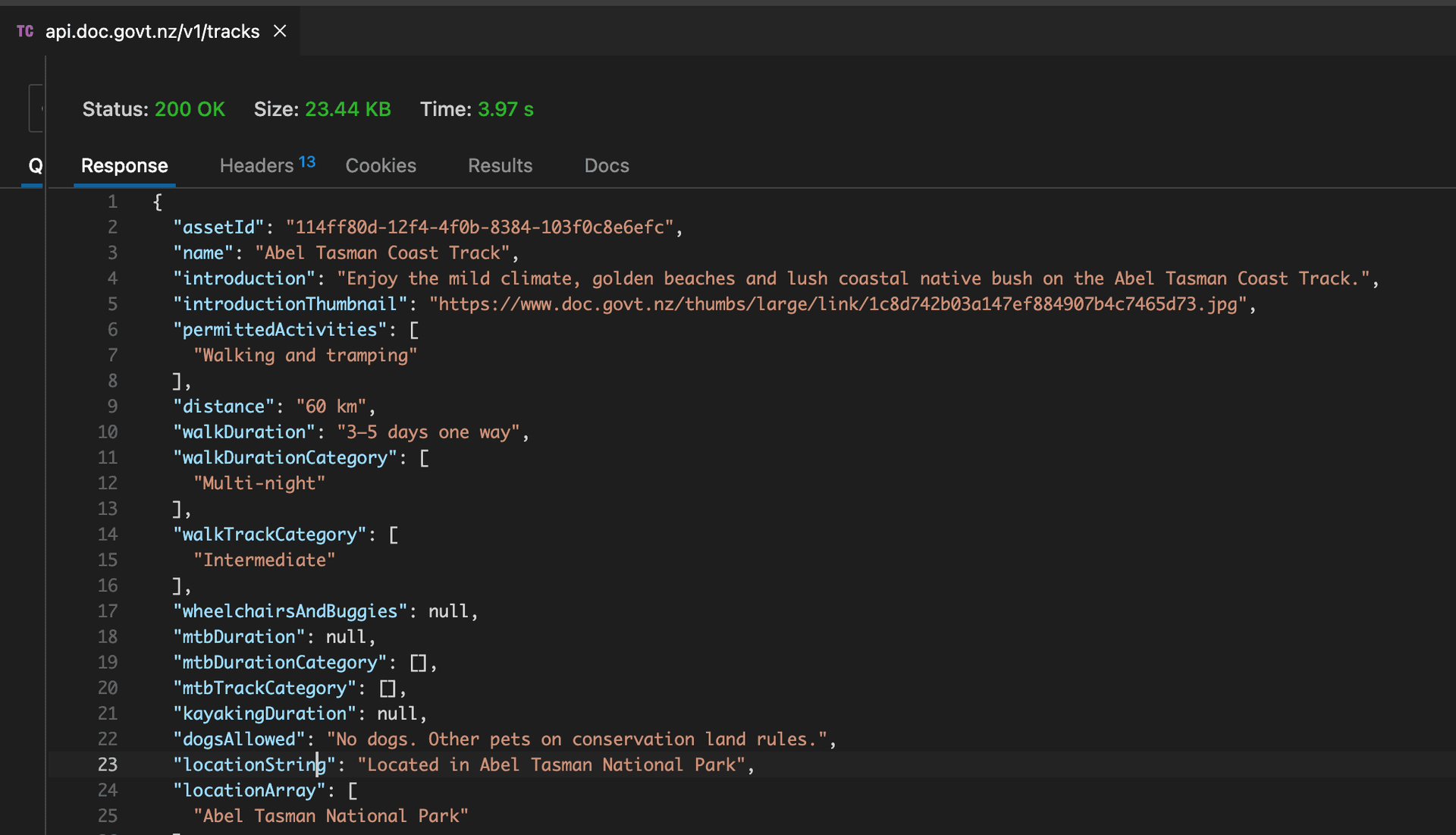Click the "introduction" key on line 4

[244, 278]
